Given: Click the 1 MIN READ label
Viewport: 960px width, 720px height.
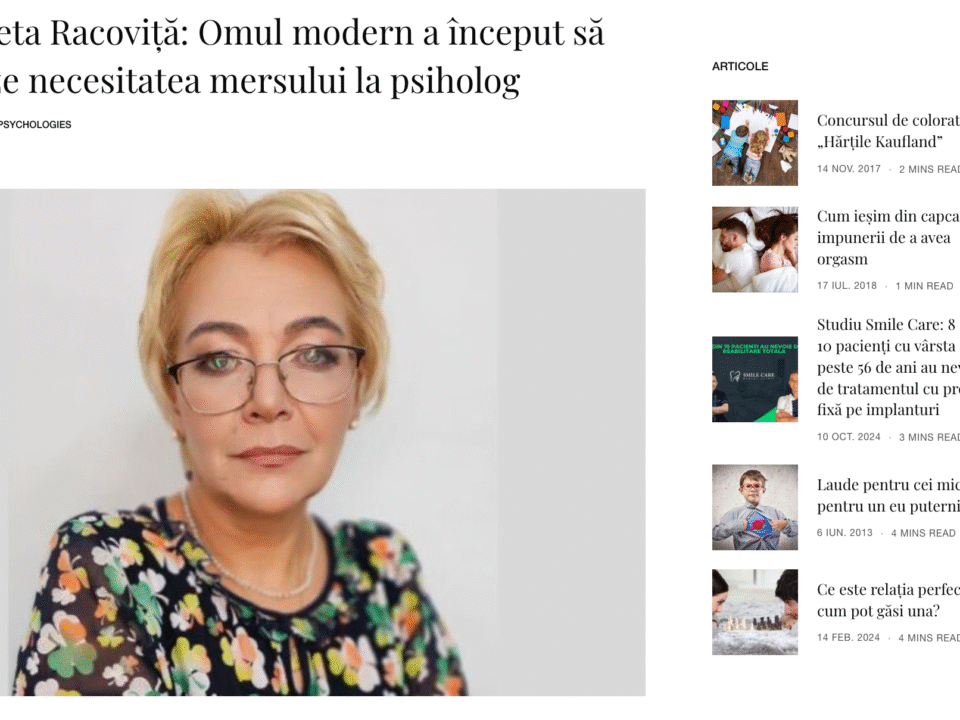Looking at the screenshot, I should (924, 286).
